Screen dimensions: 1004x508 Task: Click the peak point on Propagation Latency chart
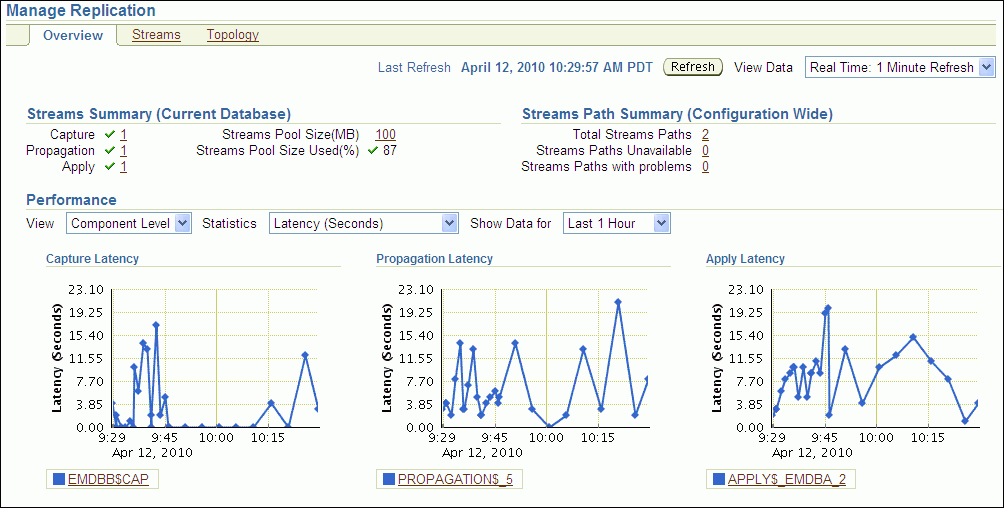(x=618, y=301)
